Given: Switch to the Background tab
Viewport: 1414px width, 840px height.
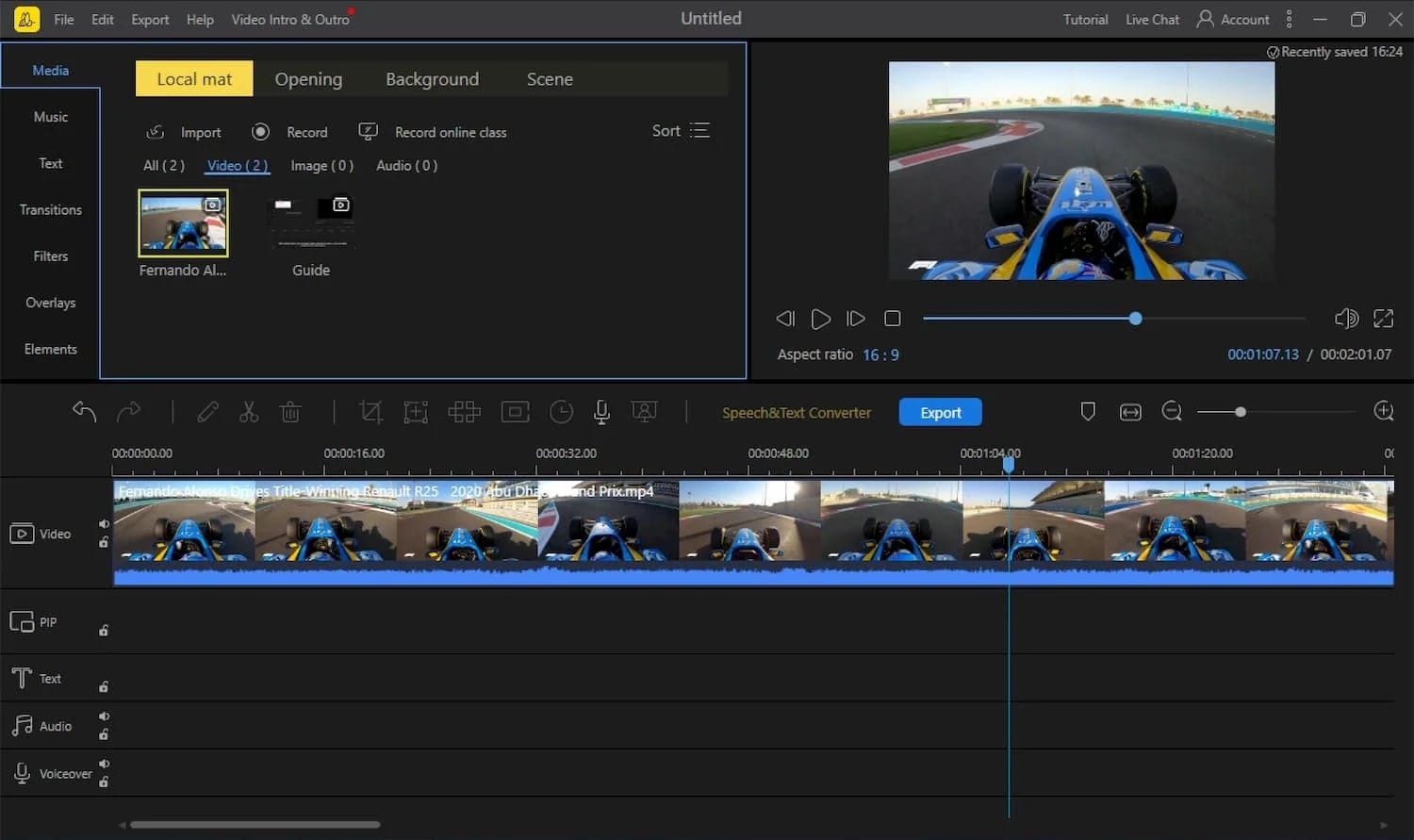Looking at the screenshot, I should coord(432,79).
